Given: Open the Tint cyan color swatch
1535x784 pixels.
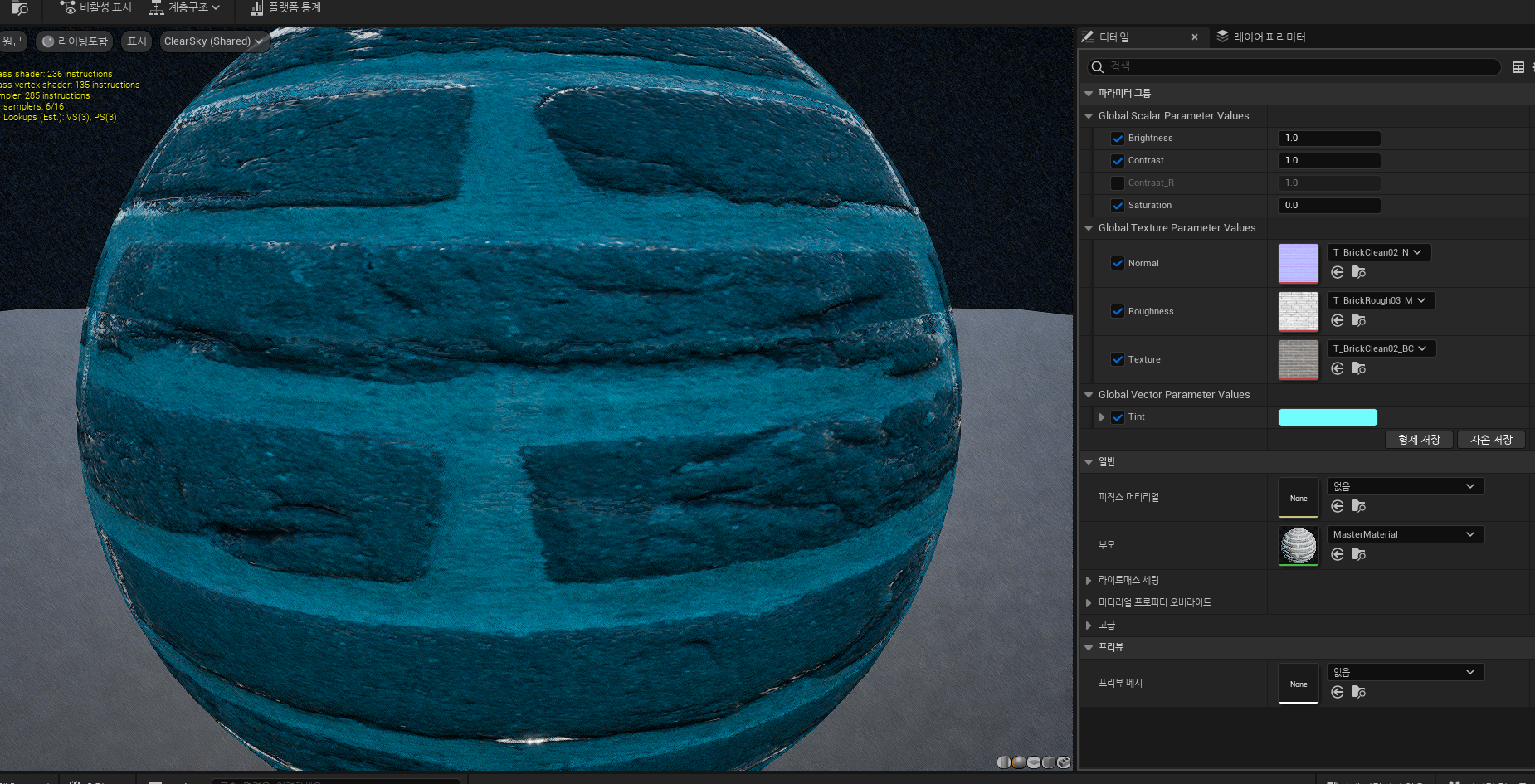Looking at the screenshot, I should 1328,417.
